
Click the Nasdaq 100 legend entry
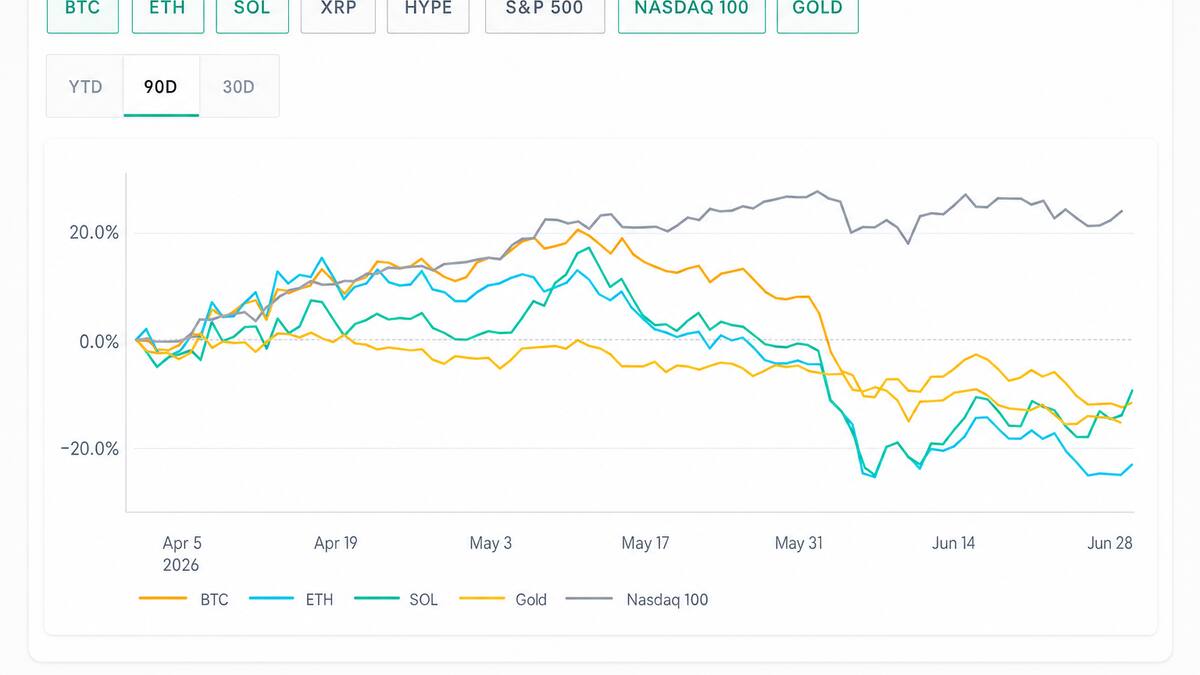pyautogui.click(x=637, y=600)
